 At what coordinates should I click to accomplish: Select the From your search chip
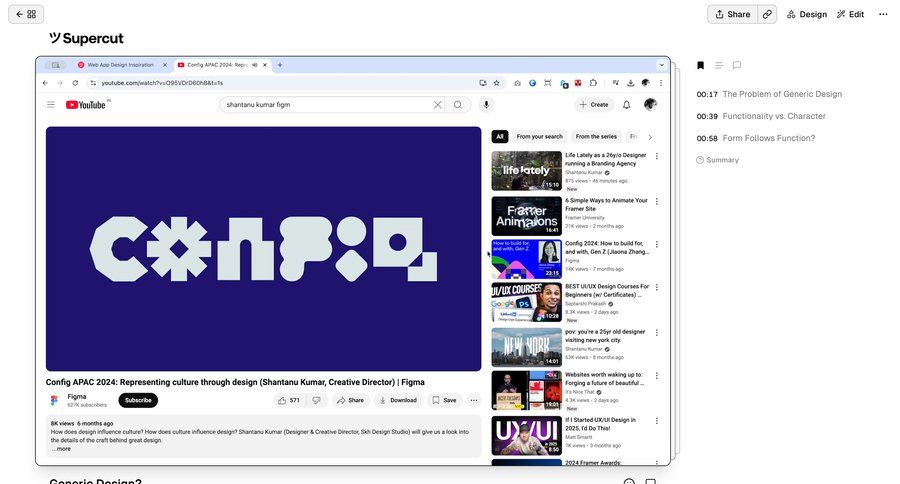(539, 137)
